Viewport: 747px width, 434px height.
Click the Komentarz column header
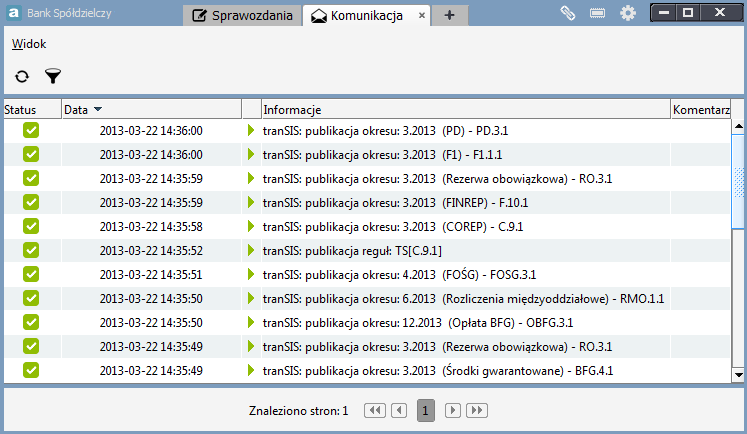coord(701,110)
